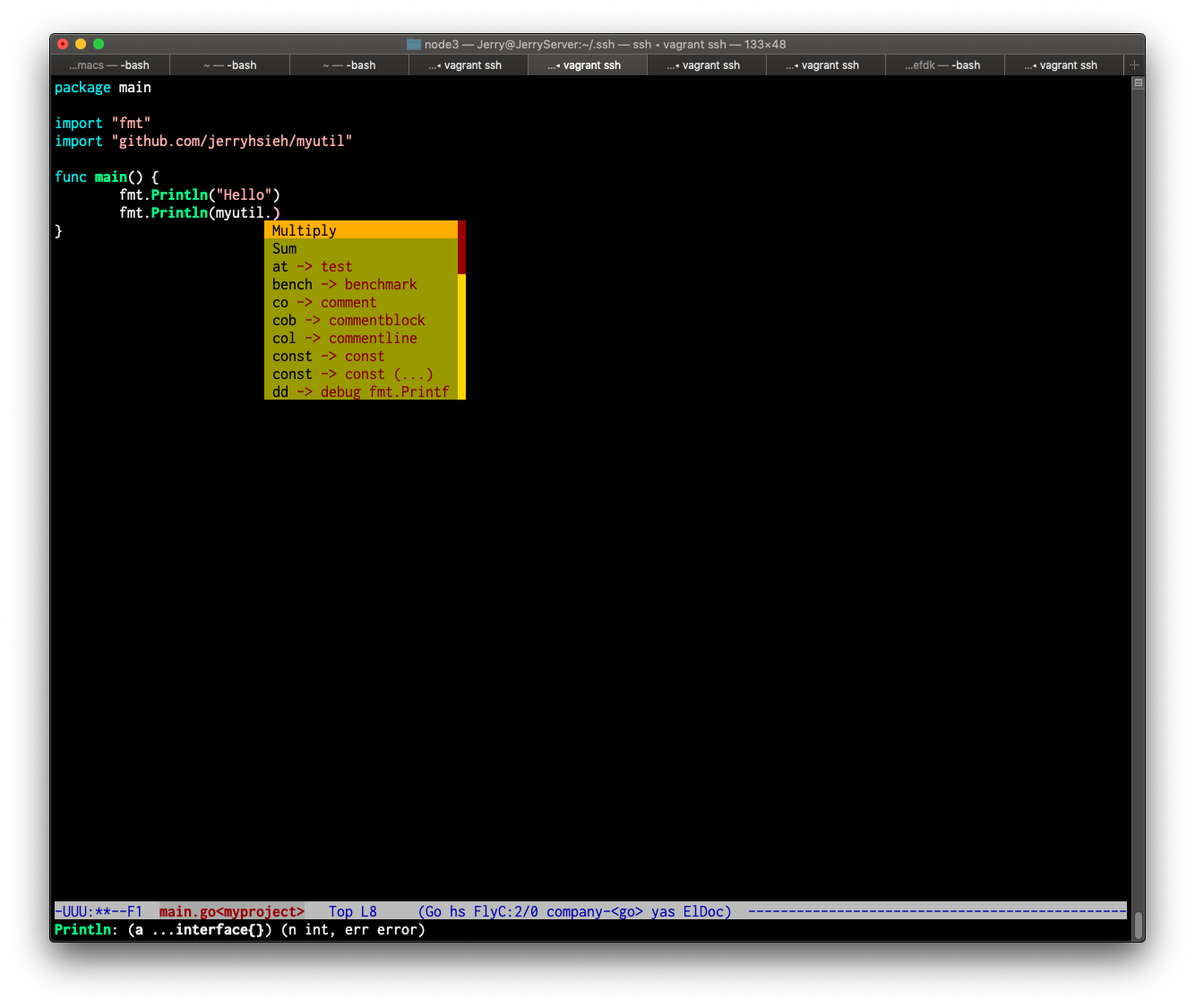Pick the dd -> debug fmt.Printf snippet

[x=360, y=392]
